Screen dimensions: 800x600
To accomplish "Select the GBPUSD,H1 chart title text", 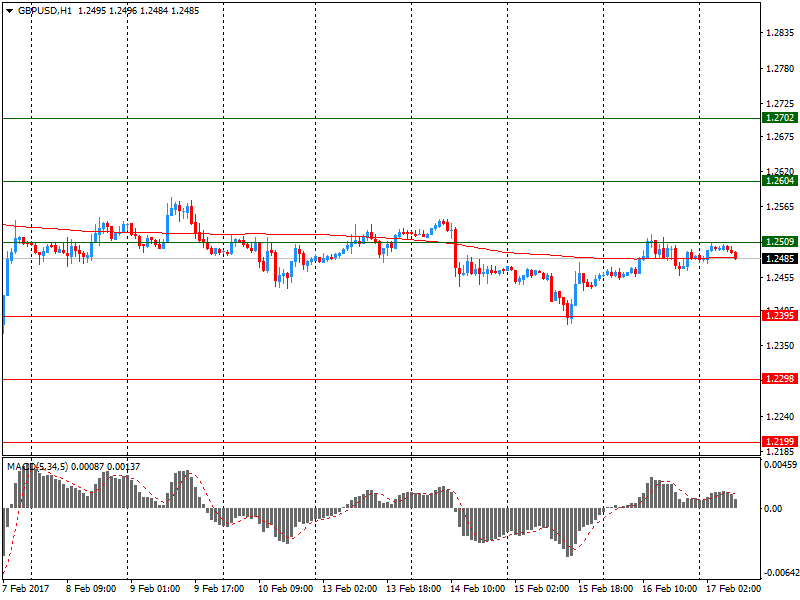I will coord(45,11).
